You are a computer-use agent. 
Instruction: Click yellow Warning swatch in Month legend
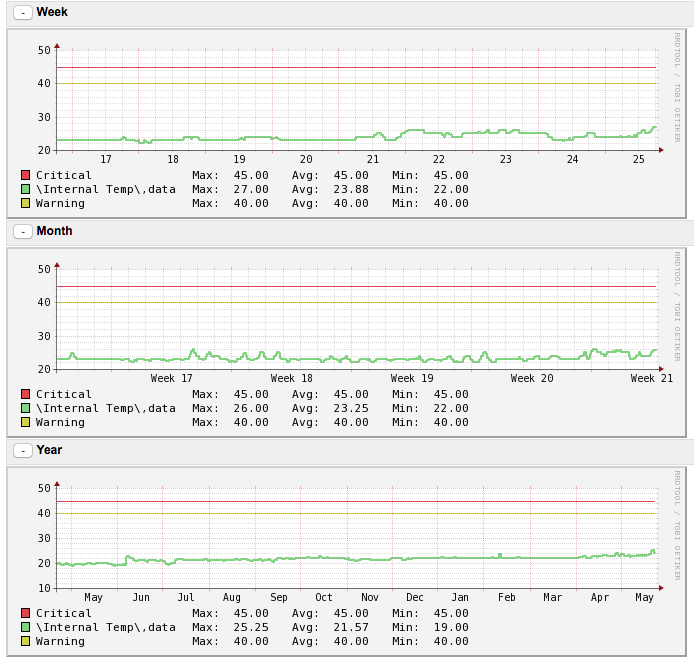coord(25,423)
